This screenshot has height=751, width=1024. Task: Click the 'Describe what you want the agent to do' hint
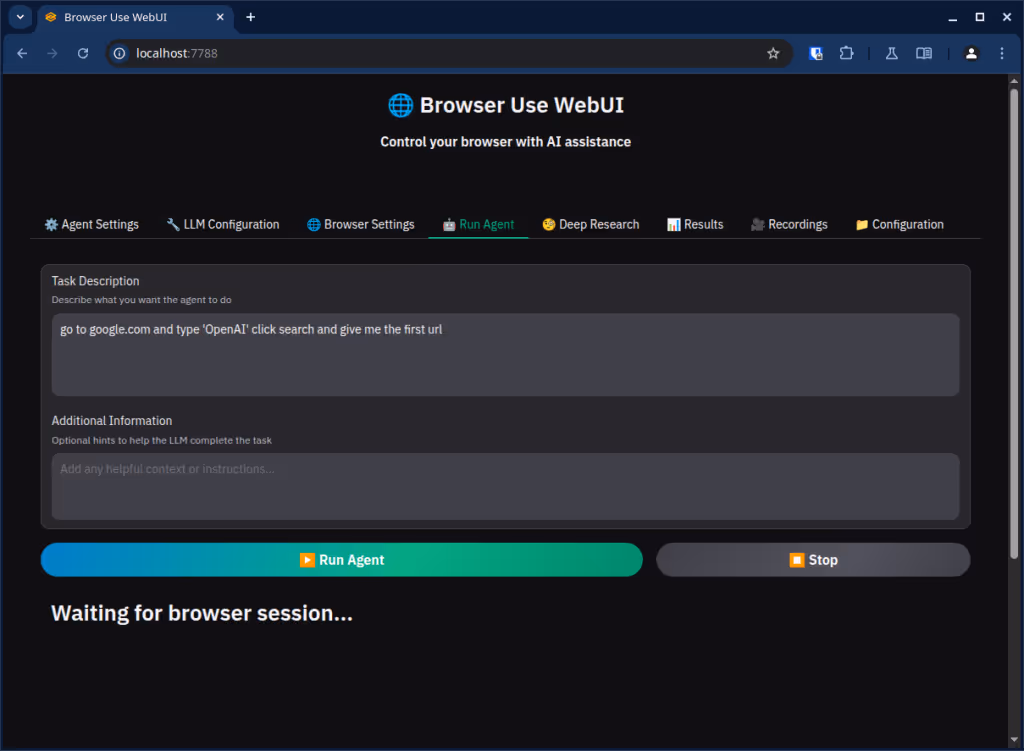tap(142, 300)
